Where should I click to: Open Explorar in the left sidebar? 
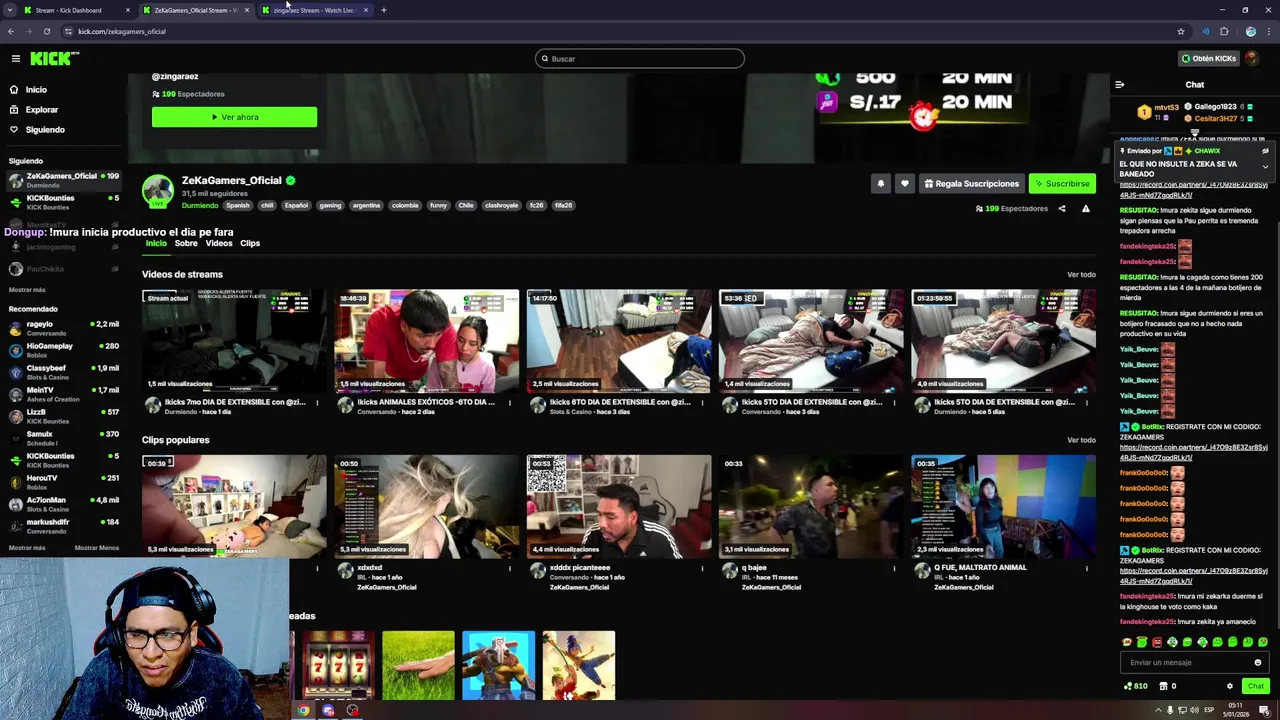42,110
